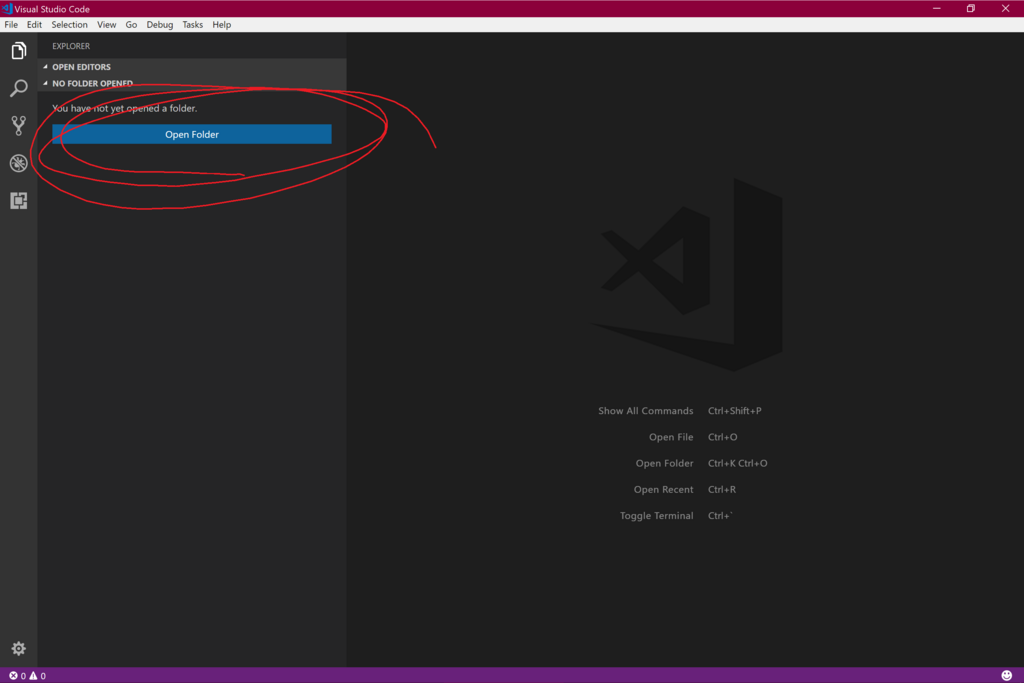The image size is (1024, 683).
Task: Open the Debug menu
Action: coord(159,25)
